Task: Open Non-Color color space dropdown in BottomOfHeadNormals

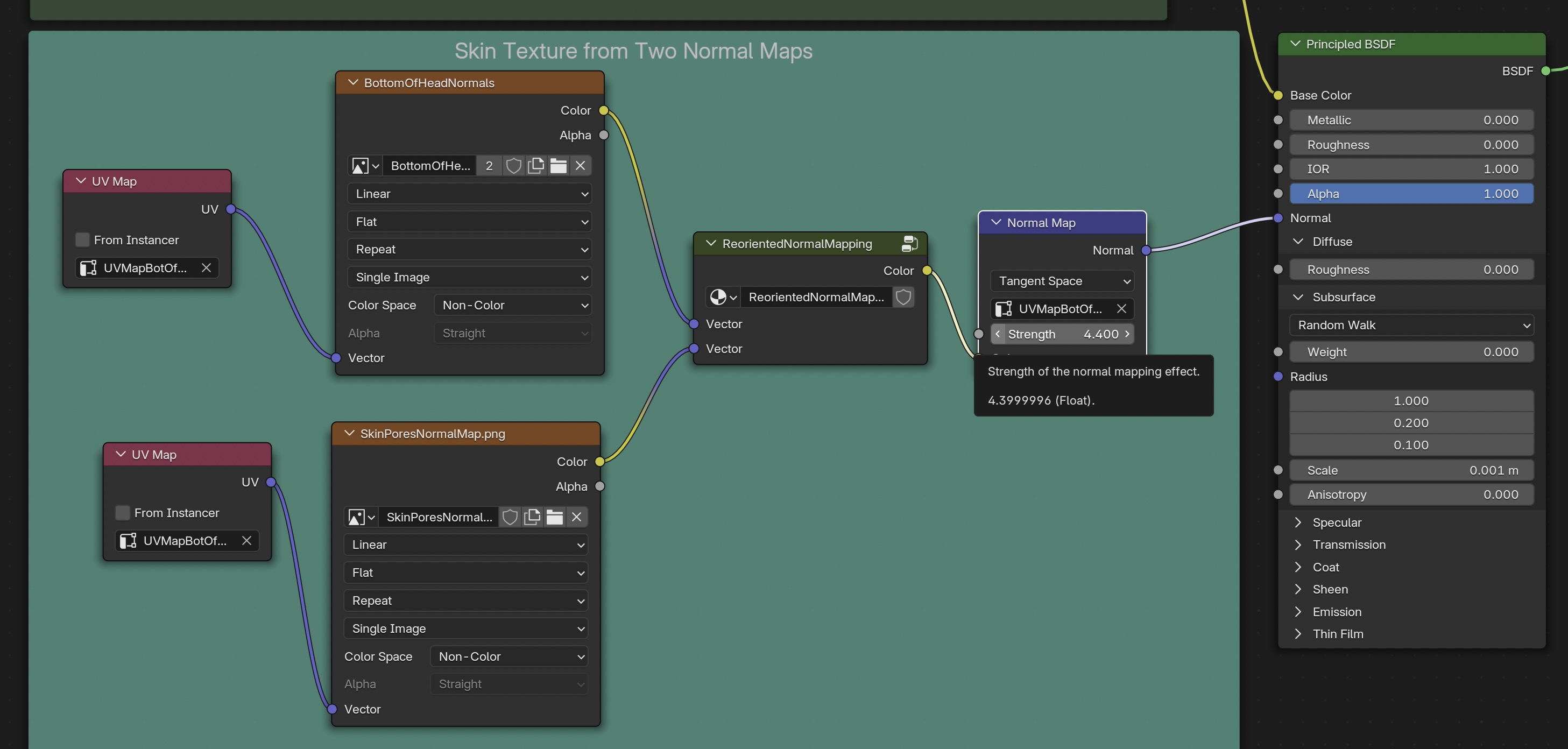Action: tap(512, 305)
